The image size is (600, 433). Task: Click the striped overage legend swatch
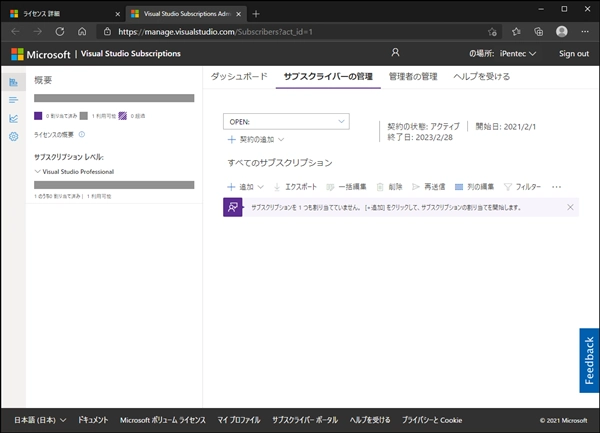122,116
